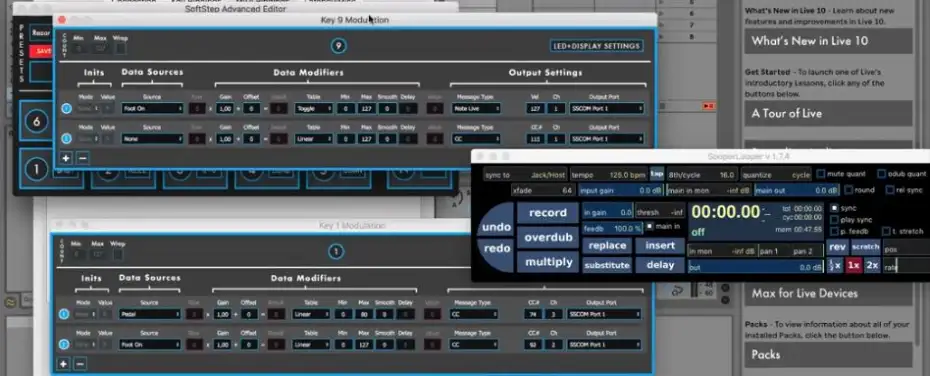The height and width of the screenshot is (376, 930).
Task: Enable mute quant checkbox
Action: click(821, 174)
